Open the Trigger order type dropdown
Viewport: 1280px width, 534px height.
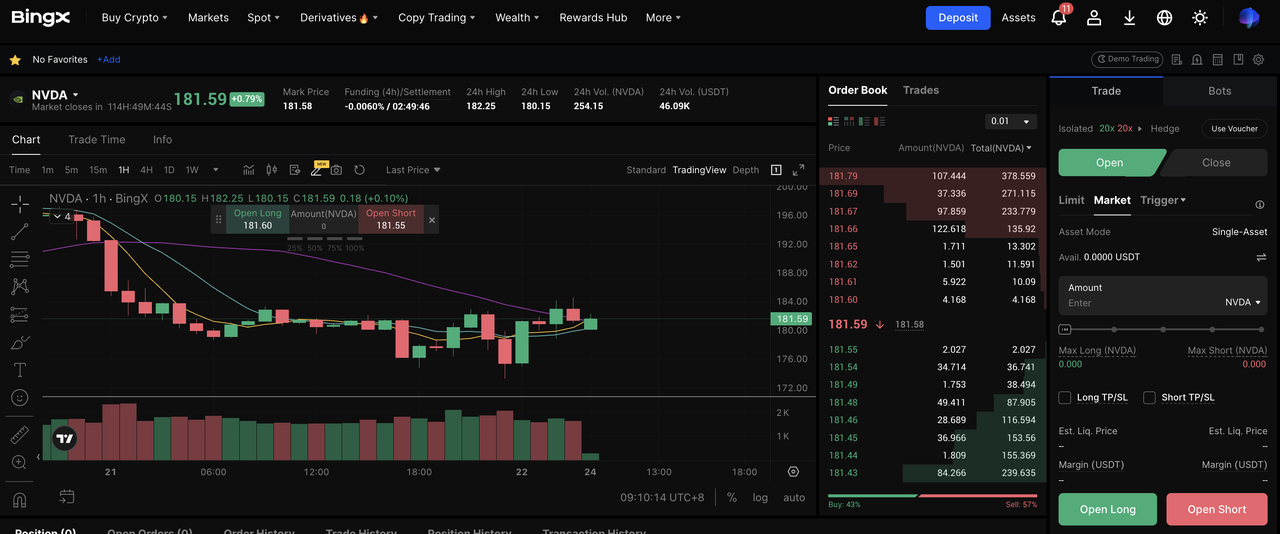point(1163,200)
